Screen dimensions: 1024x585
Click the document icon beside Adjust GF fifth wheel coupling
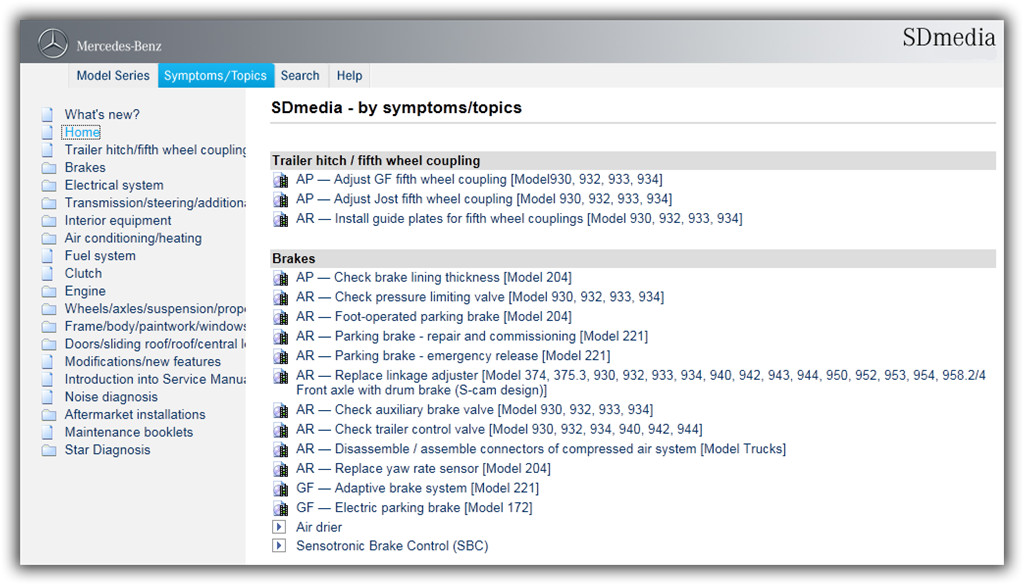click(x=280, y=180)
